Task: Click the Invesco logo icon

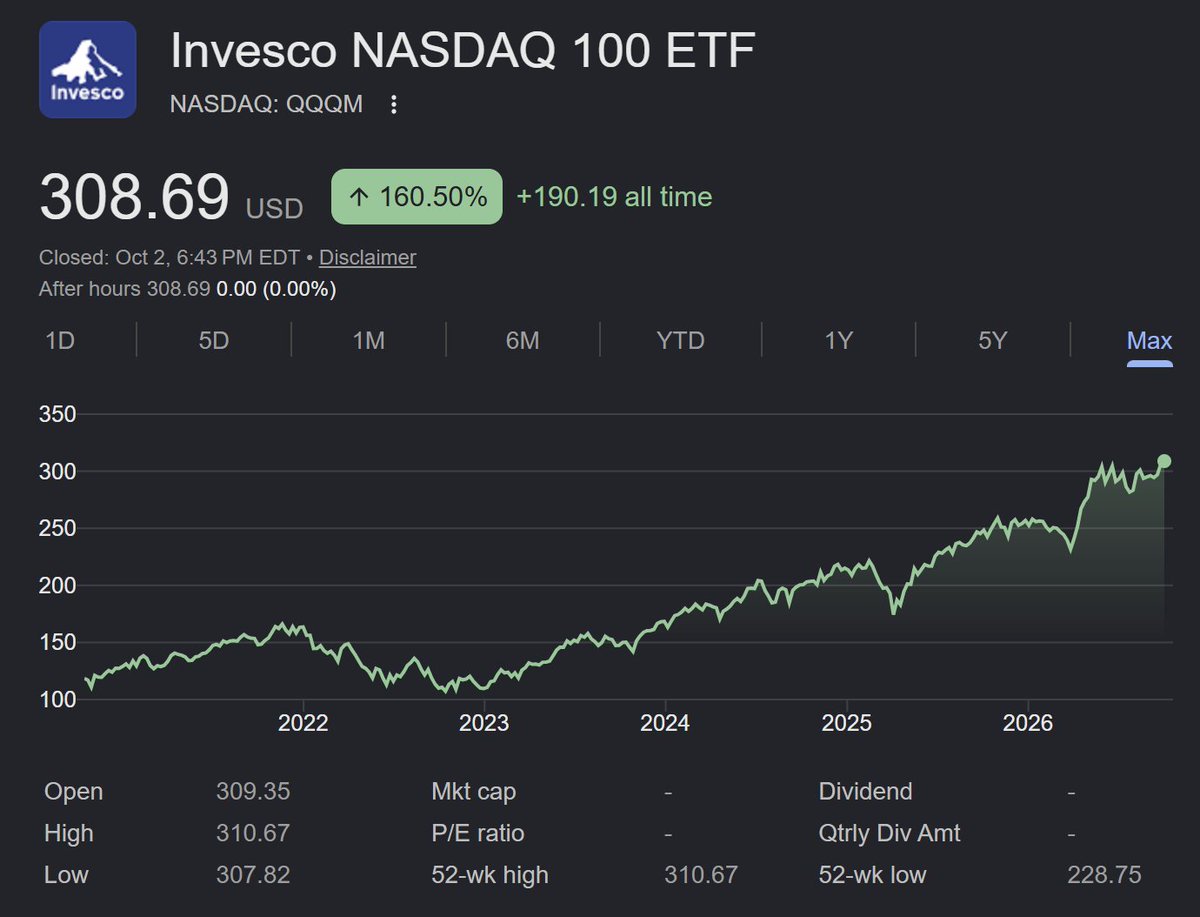Action: pos(87,69)
